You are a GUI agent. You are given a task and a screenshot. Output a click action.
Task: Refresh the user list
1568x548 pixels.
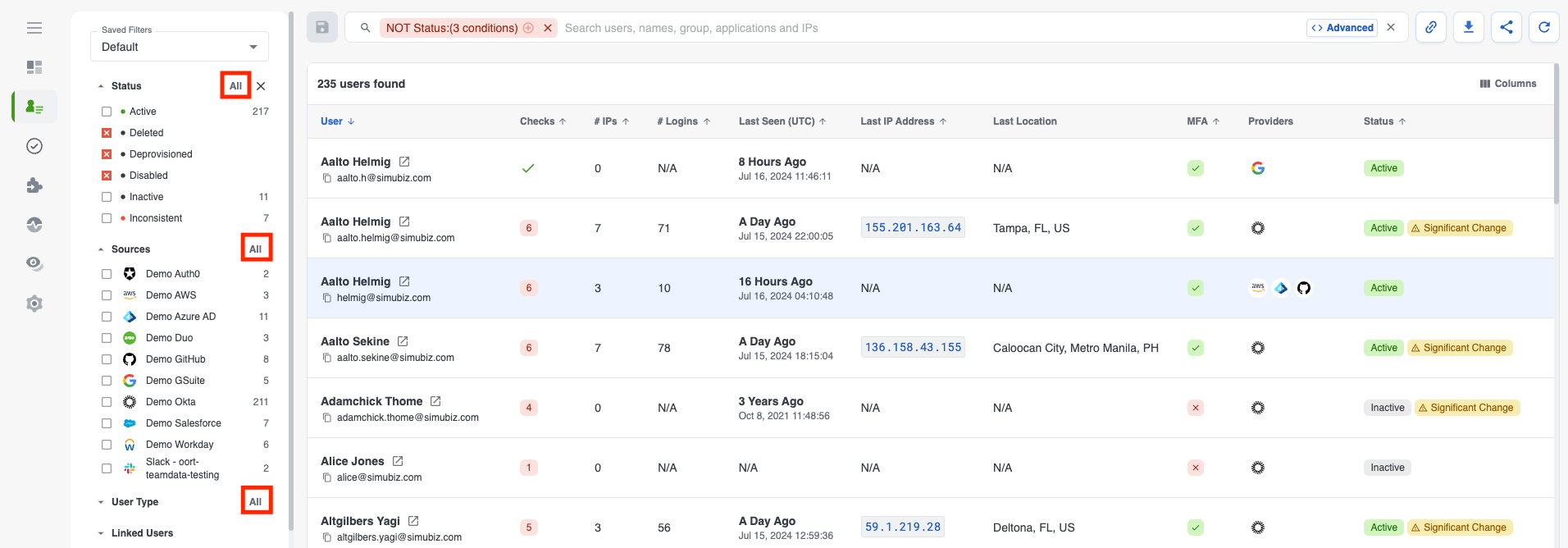pos(1543,28)
